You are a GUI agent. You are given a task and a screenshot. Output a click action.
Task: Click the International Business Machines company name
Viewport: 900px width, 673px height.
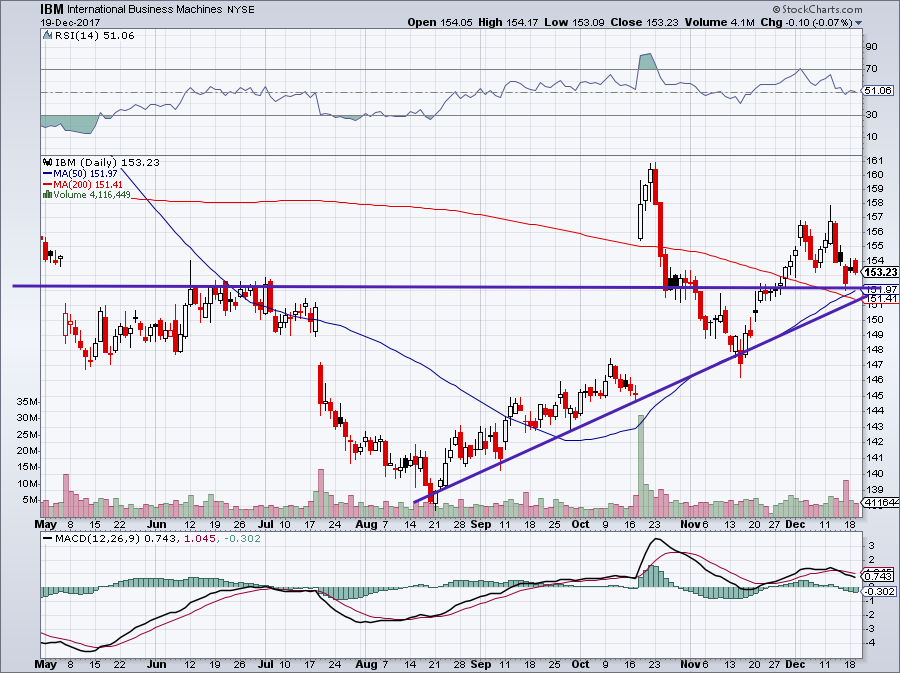pos(144,9)
